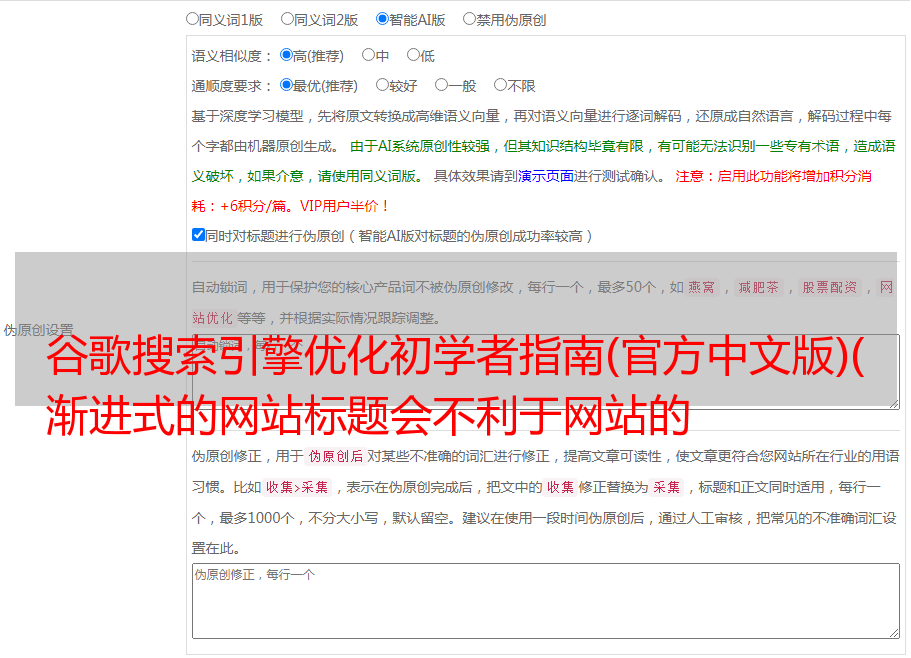Click the 通顺度要求 label
This screenshot has height=658, width=911.
click(231, 86)
